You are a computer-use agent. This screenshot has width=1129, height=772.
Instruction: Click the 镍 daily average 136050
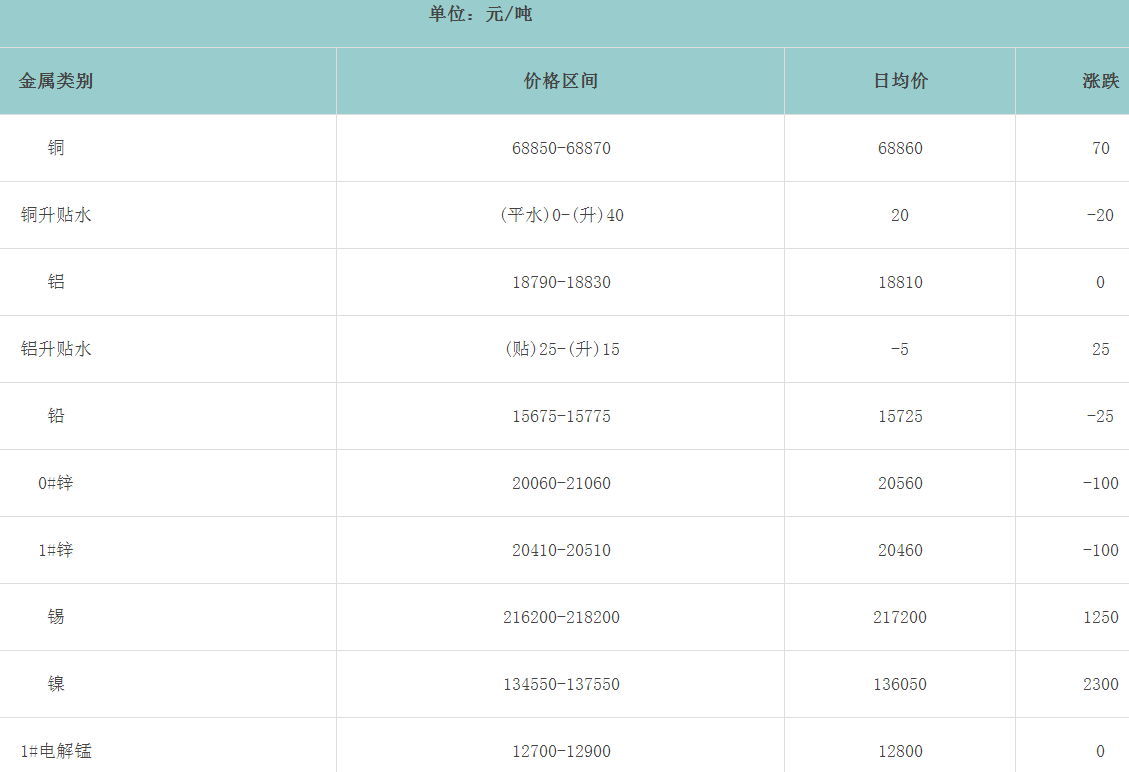(x=900, y=684)
